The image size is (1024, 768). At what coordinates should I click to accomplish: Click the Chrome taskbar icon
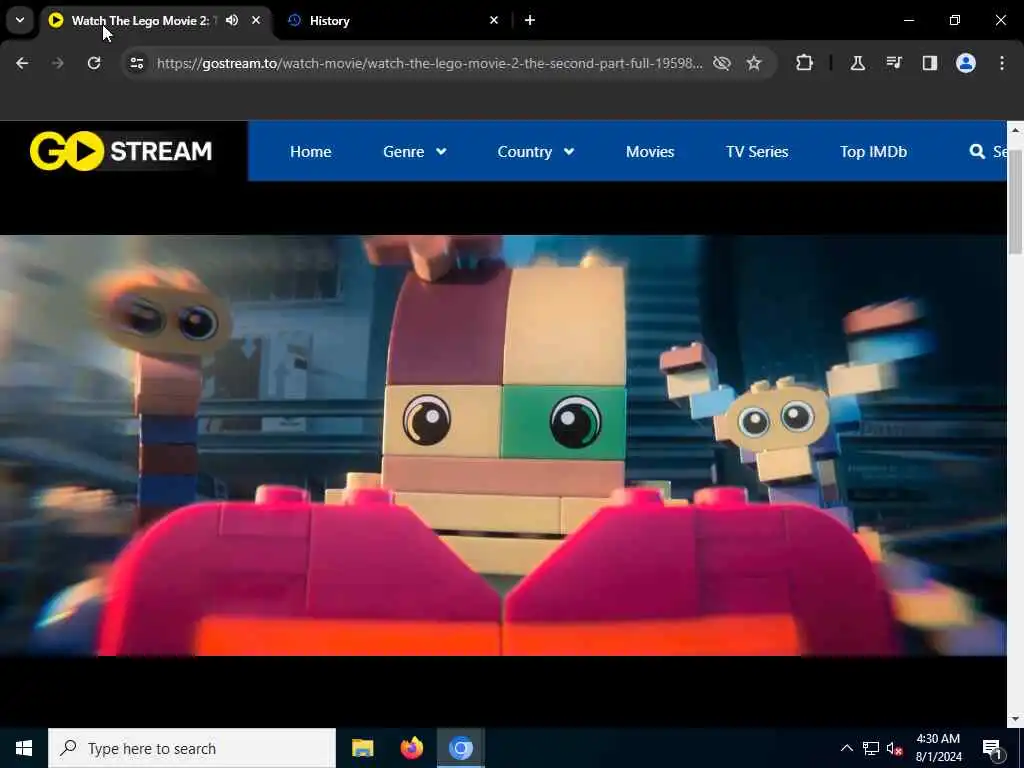(460, 748)
